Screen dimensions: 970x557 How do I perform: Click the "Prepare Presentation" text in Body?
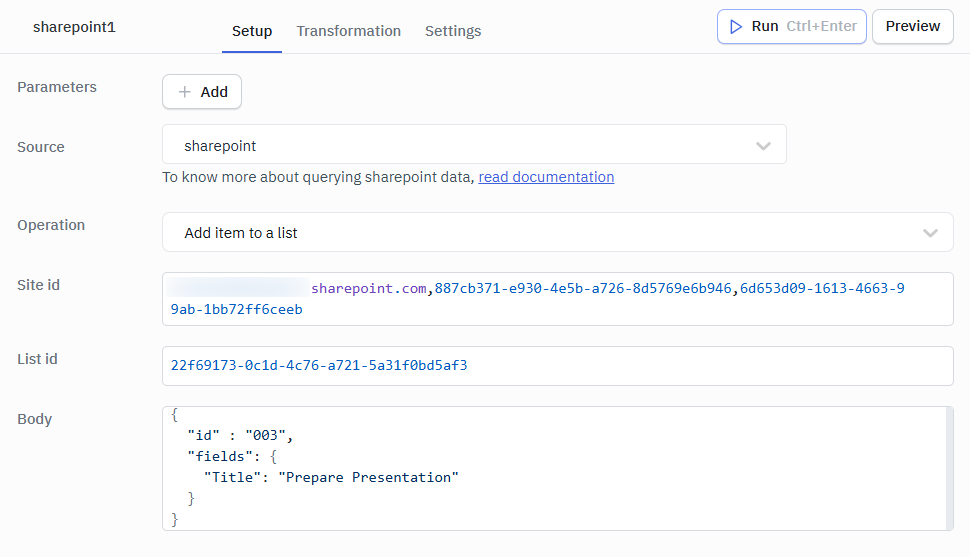369,477
